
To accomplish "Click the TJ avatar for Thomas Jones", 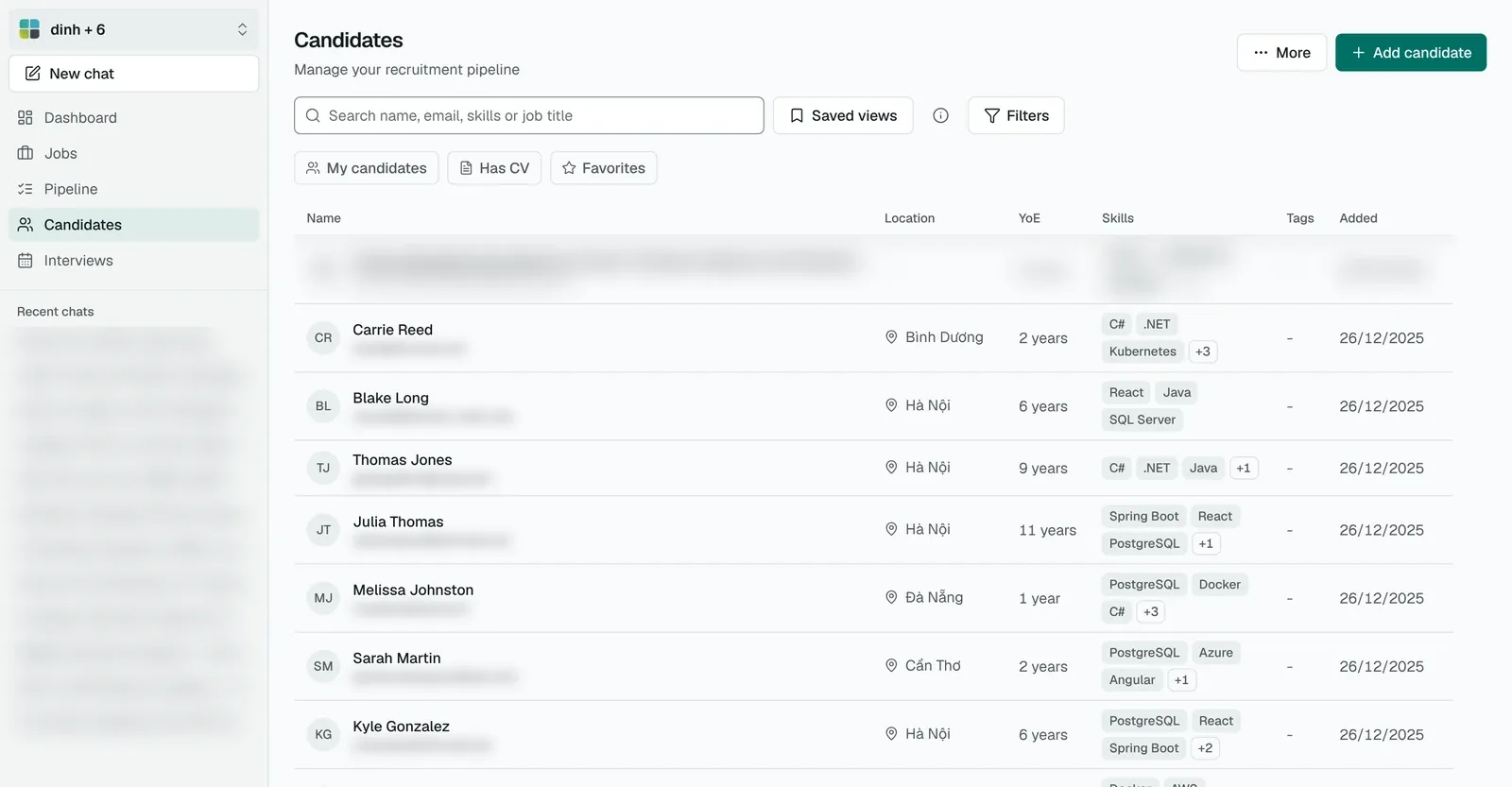I will pos(323,468).
